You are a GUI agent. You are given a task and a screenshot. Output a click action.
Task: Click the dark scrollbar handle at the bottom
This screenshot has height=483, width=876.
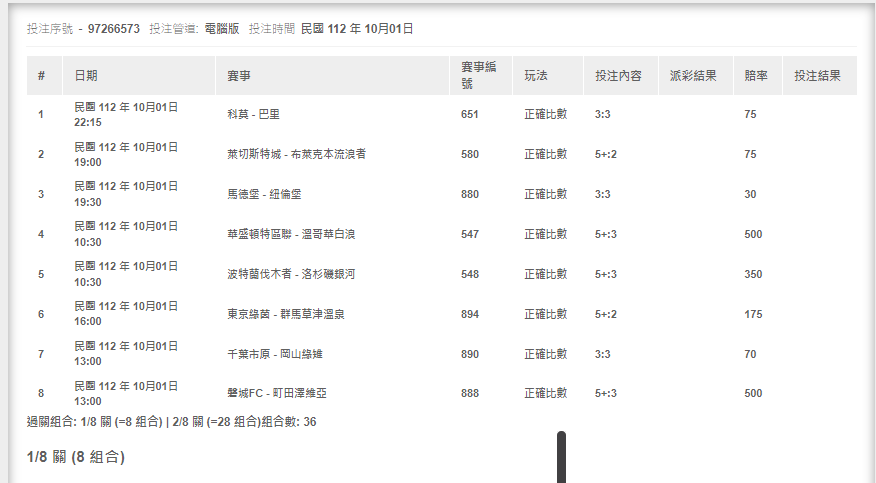(x=561, y=457)
